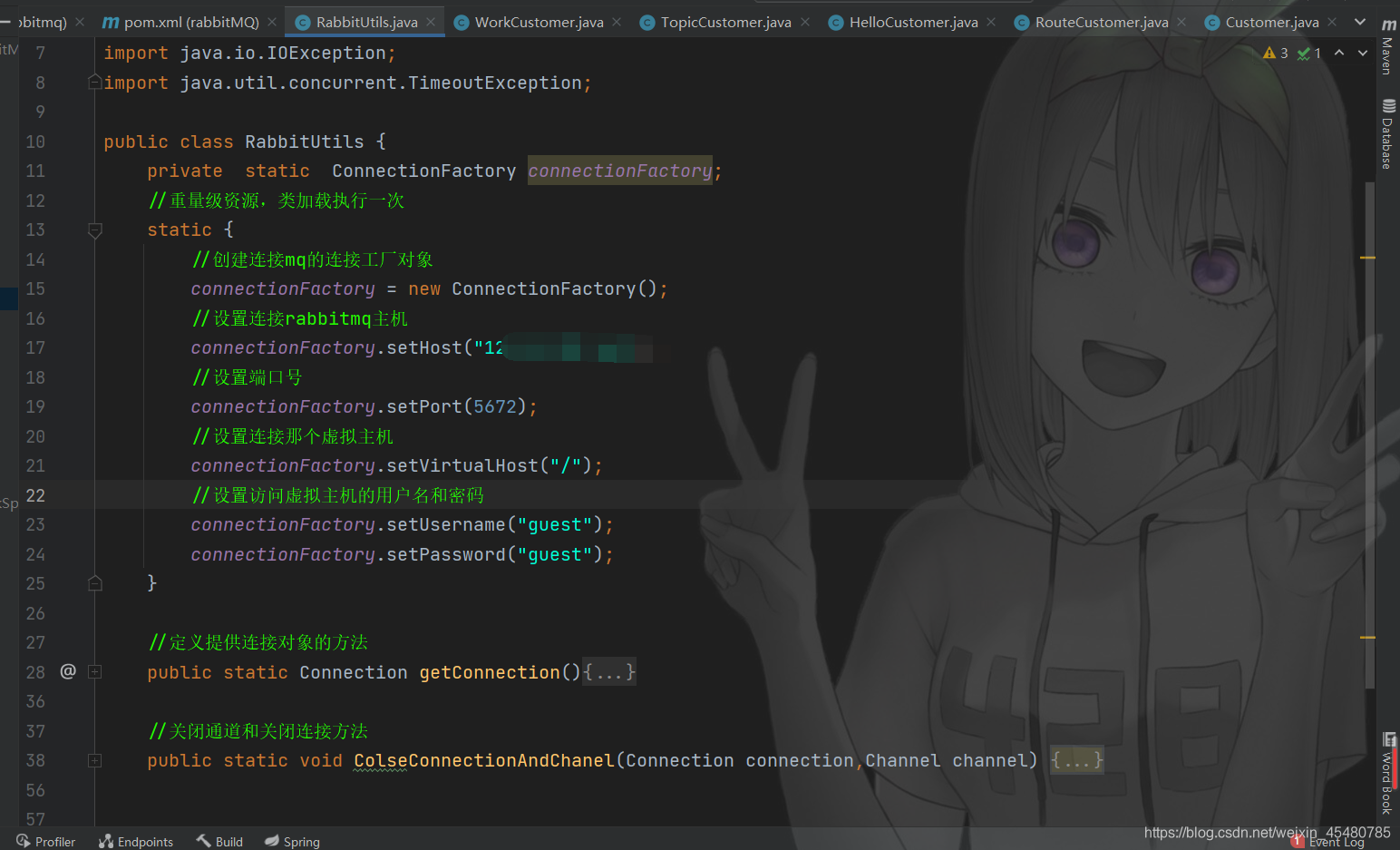Open the RouteCustomer.java tab

[1101, 22]
